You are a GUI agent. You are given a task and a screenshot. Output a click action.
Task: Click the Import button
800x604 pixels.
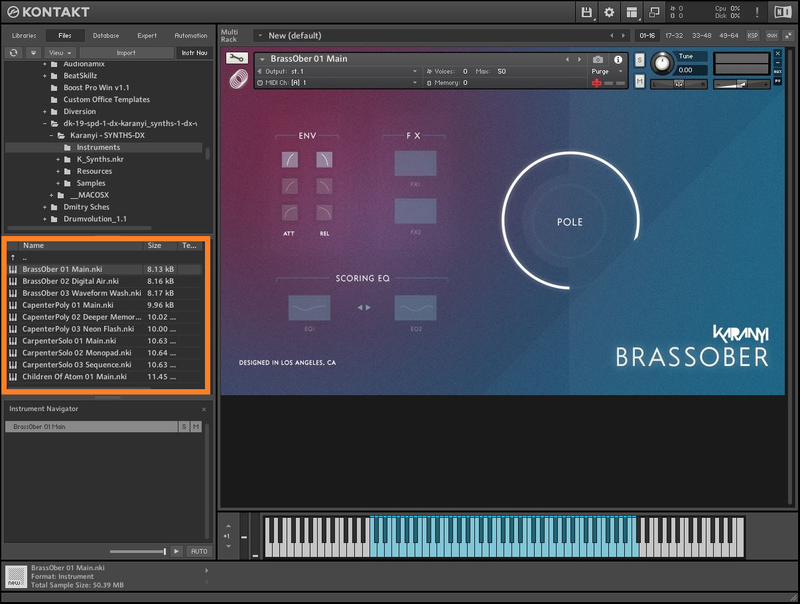pyautogui.click(x=126, y=52)
